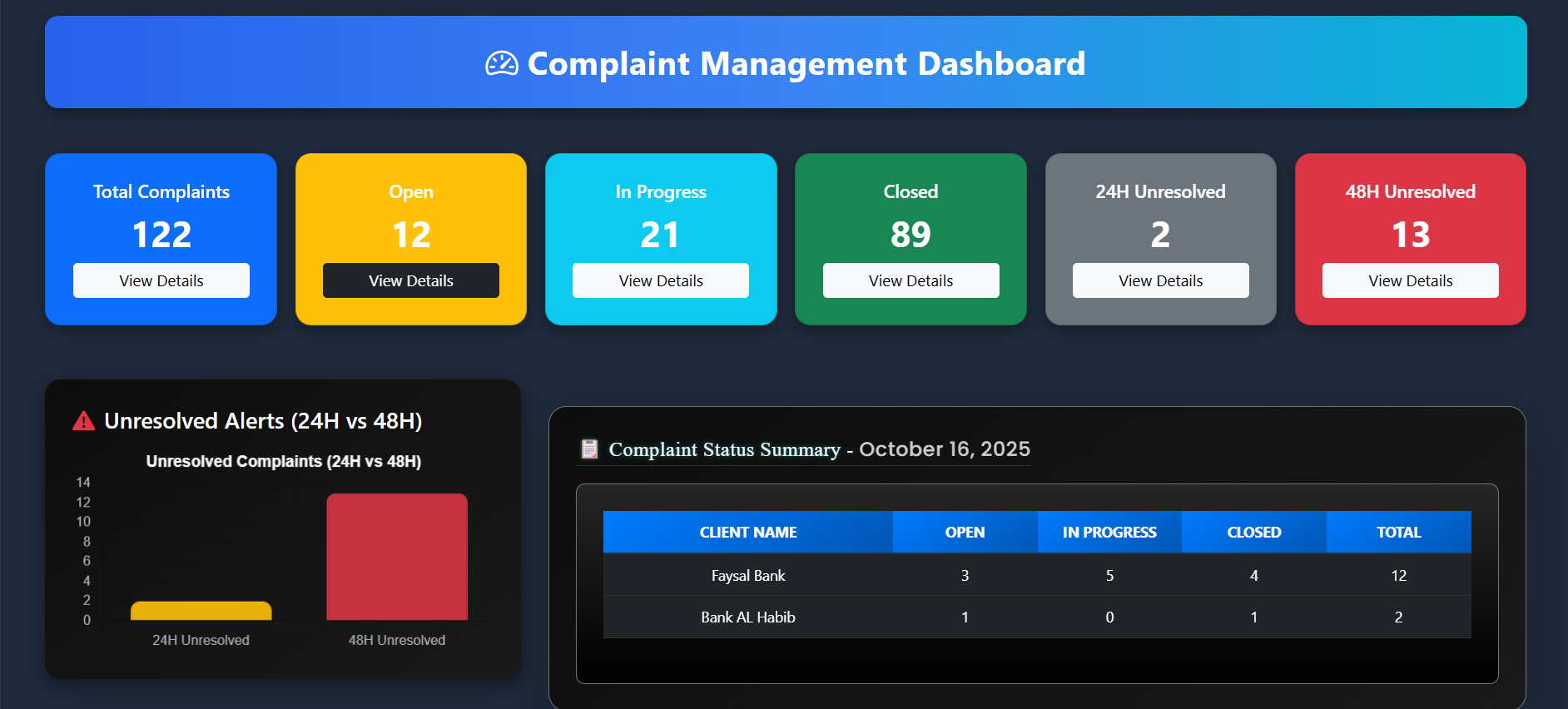Open View Details for 24H Unresolved
This screenshot has height=709, width=1568.
pyautogui.click(x=1161, y=280)
